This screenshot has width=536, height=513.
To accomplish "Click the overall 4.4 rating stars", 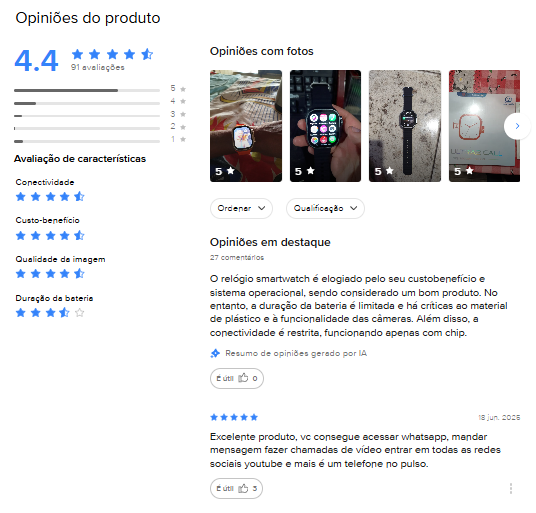I will [x=112, y=54].
